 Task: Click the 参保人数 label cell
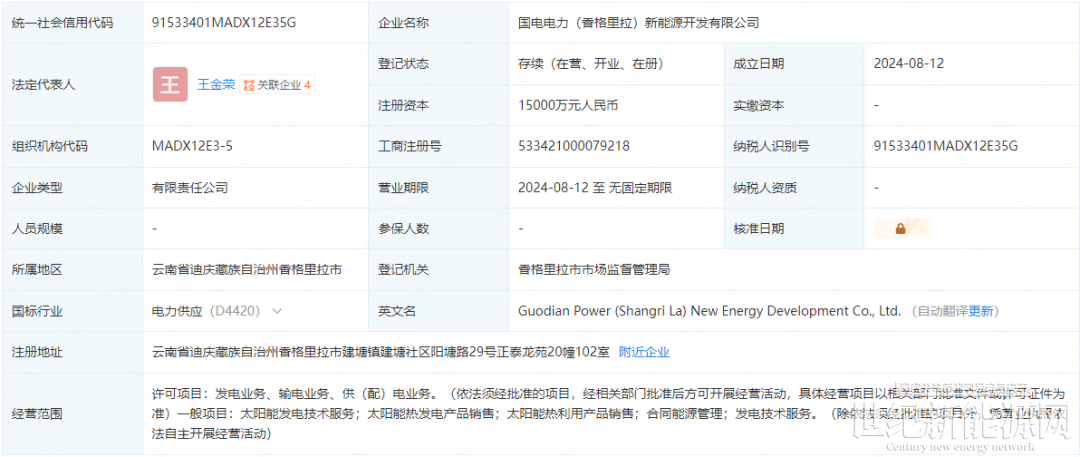437,229
